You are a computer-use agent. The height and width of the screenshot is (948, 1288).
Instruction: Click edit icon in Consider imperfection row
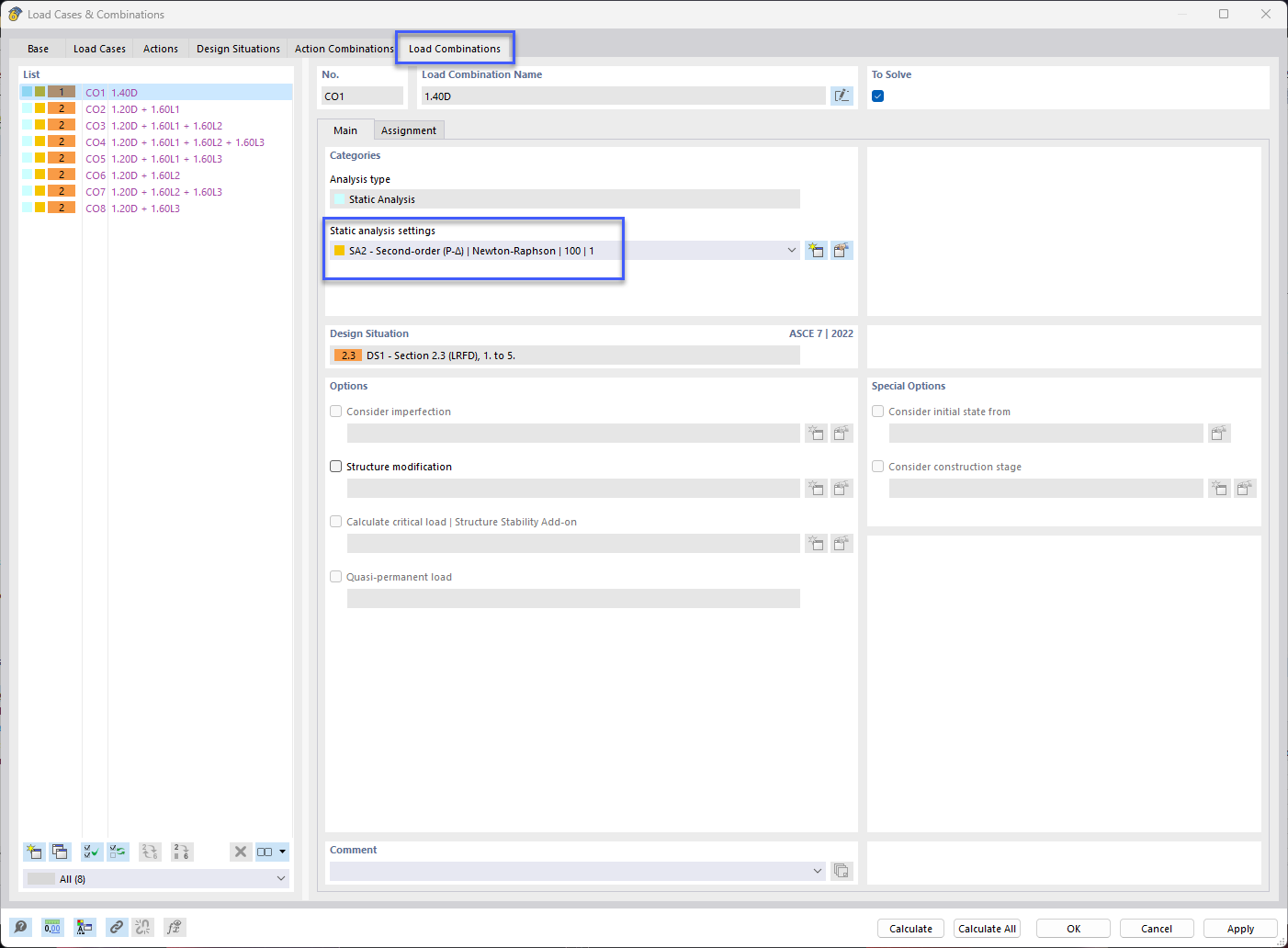pyautogui.click(x=842, y=433)
